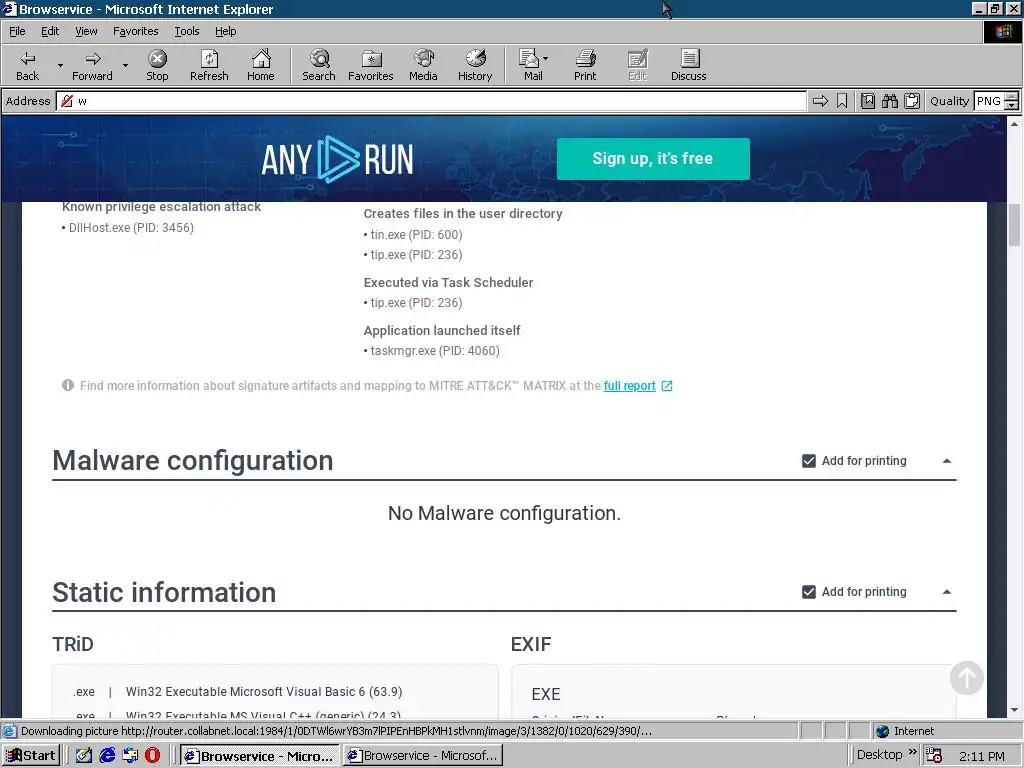Screen dimensions: 1024x768
Task: Open the Favorites menu
Action: click(135, 31)
